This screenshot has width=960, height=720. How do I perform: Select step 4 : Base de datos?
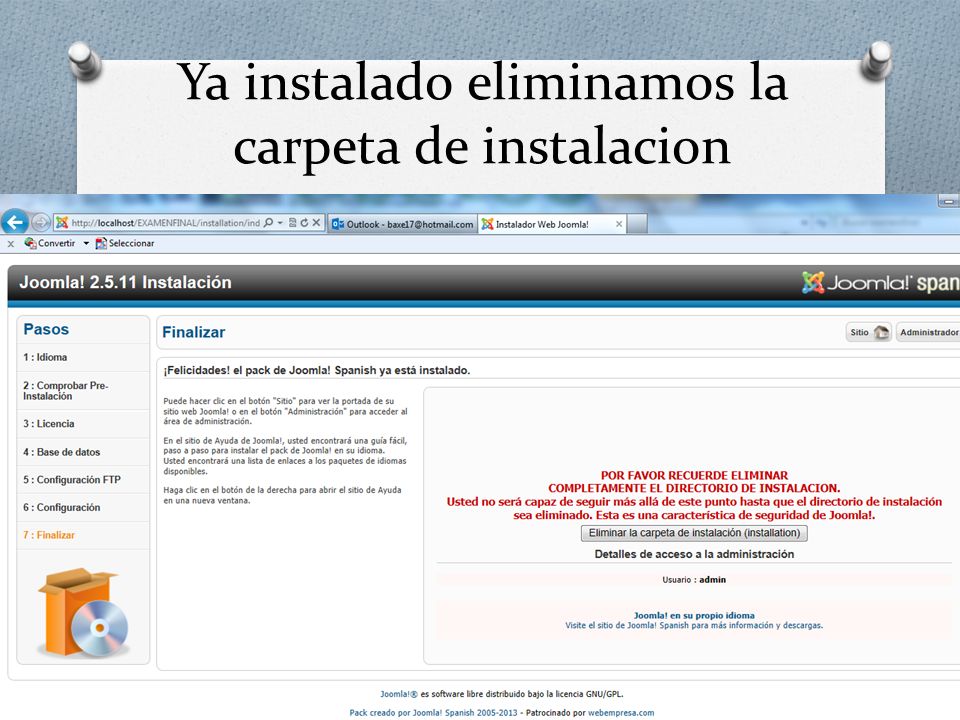pyautogui.click(x=83, y=452)
